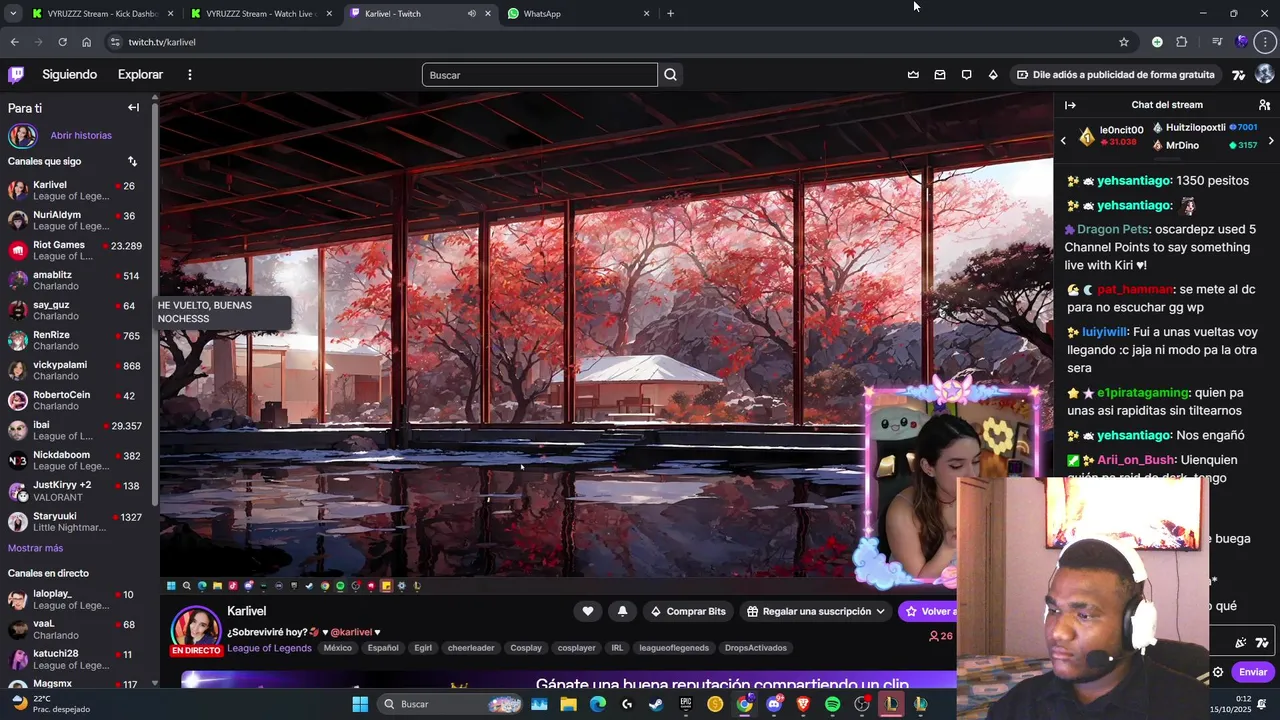Go to Explorar page

pos(140,75)
